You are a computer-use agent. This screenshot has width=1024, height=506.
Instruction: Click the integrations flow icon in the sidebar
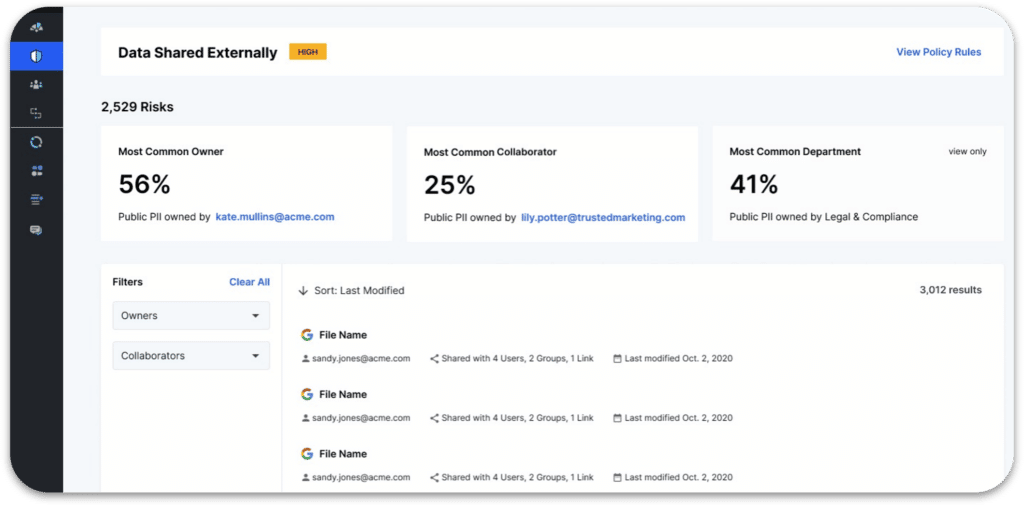[x=37, y=114]
